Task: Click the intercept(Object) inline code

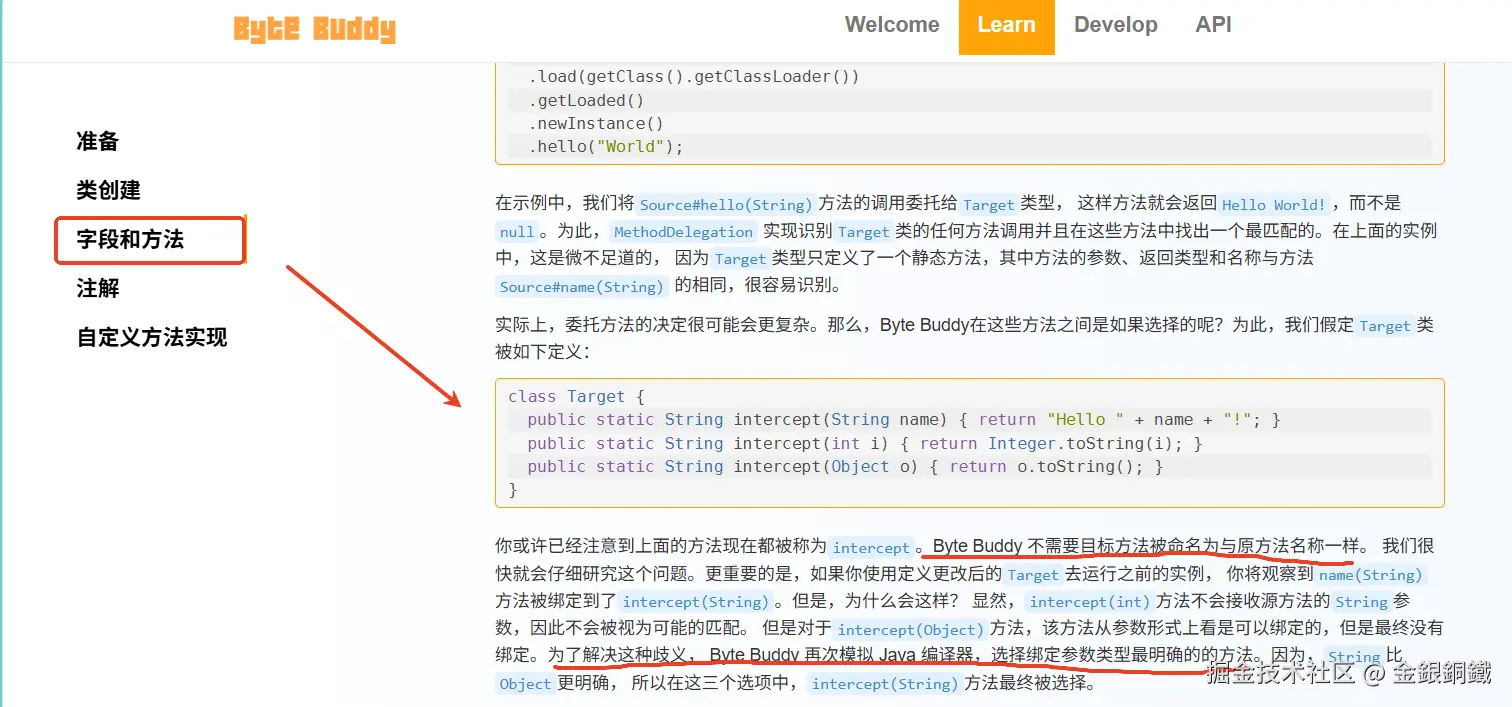Action: click(910, 629)
